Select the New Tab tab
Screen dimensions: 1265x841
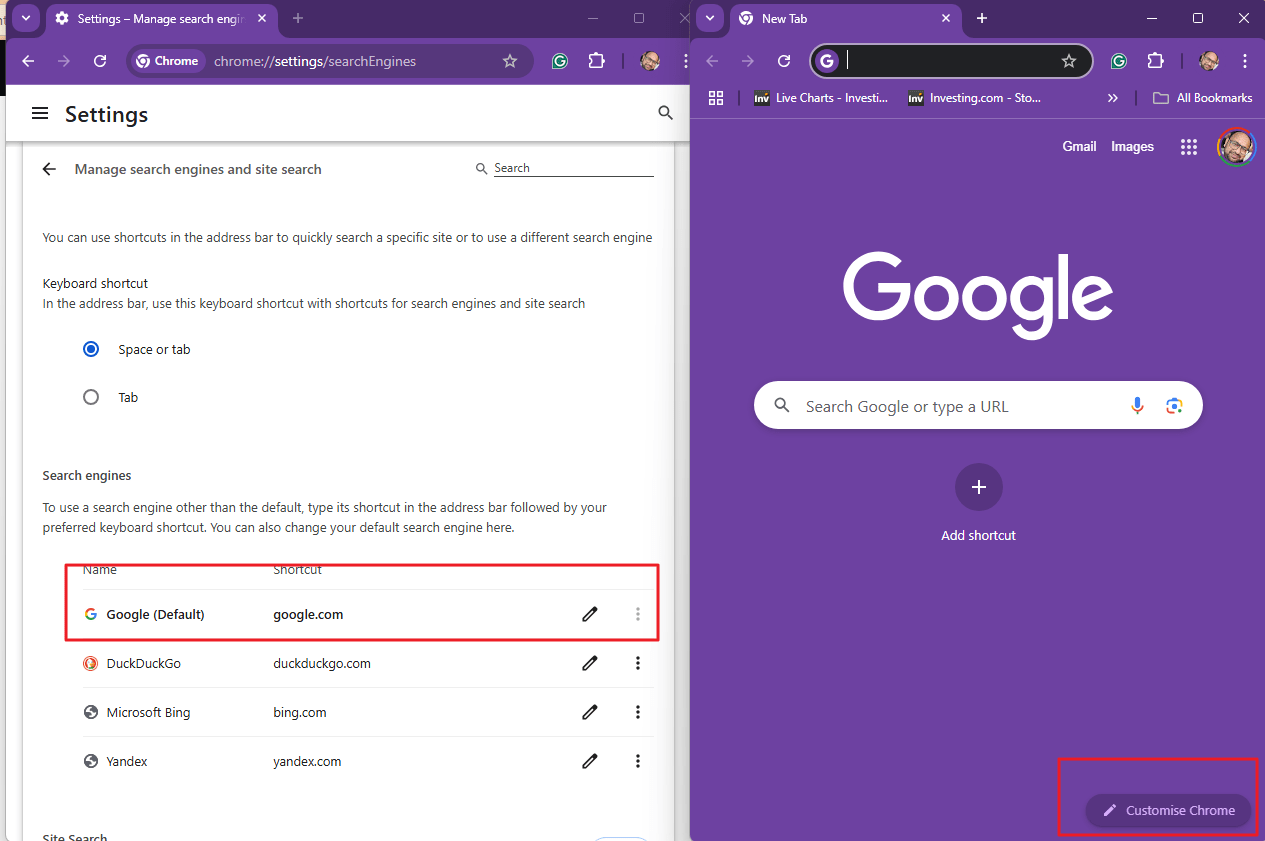click(843, 18)
